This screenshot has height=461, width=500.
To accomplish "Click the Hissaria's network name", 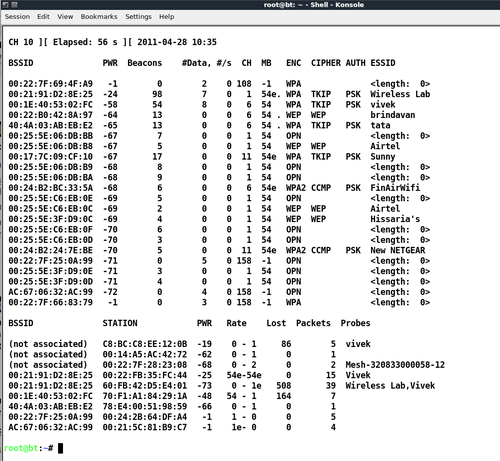I will pyautogui.click(x=395, y=219).
